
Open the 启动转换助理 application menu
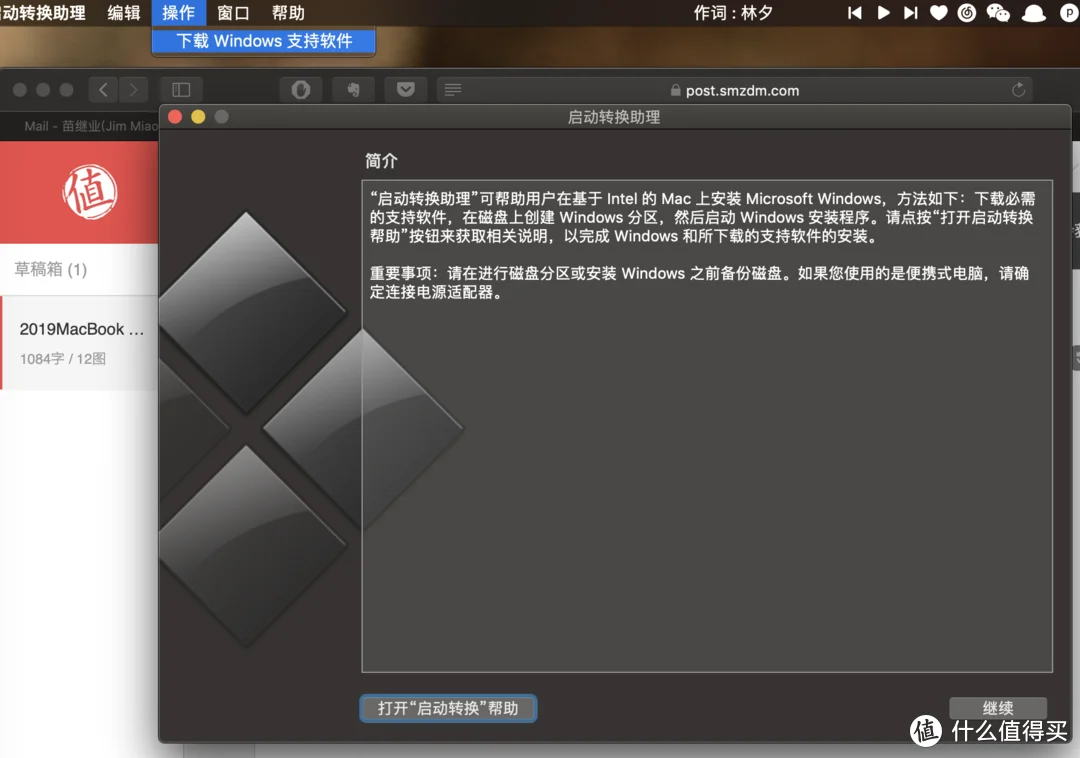[43, 13]
